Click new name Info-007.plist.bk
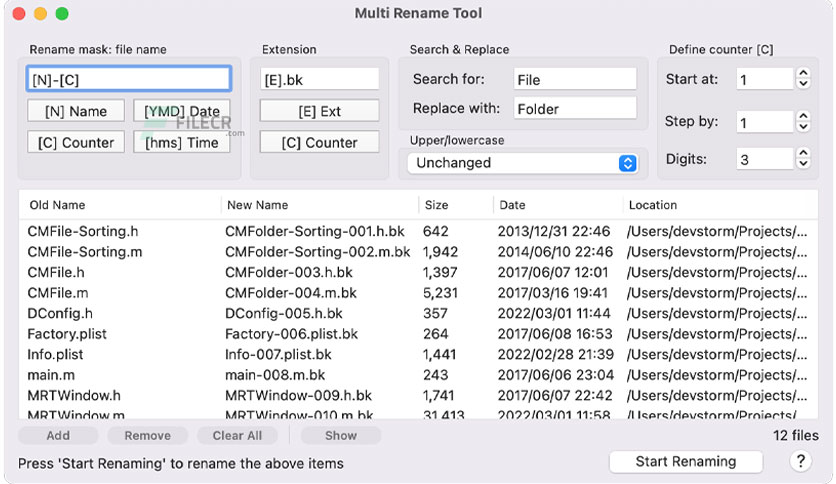This screenshot has width=836, height=484. (x=278, y=354)
